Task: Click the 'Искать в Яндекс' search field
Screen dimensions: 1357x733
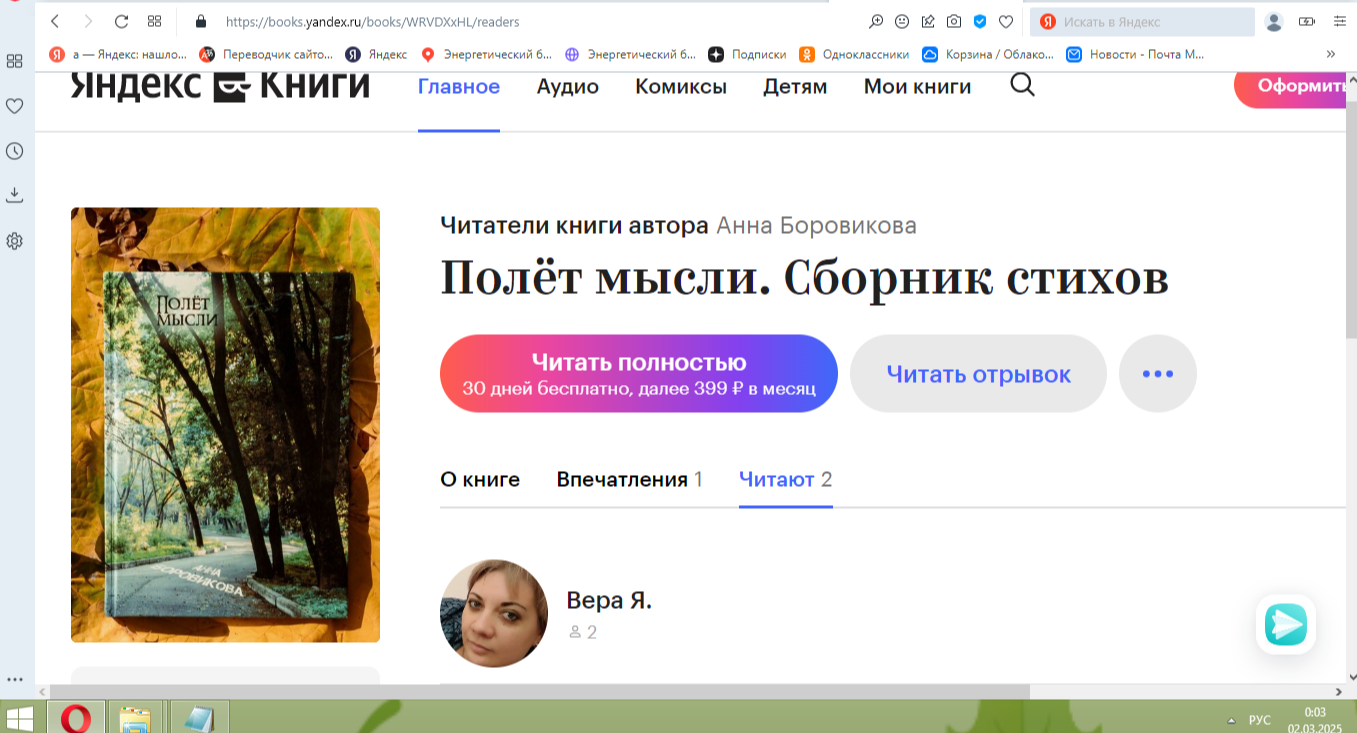Action: click(1143, 21)
